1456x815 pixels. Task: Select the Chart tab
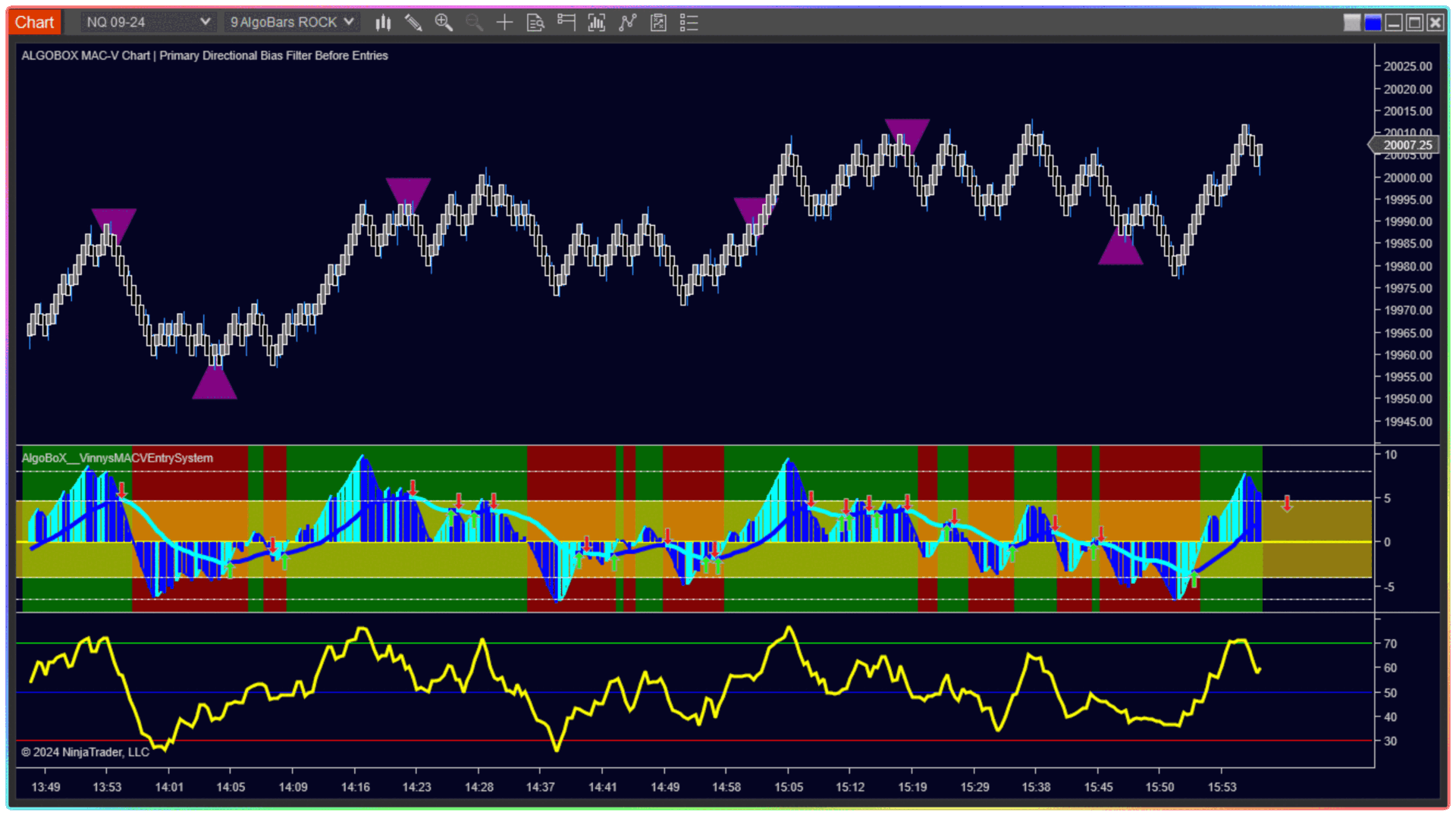click(34, 22)
